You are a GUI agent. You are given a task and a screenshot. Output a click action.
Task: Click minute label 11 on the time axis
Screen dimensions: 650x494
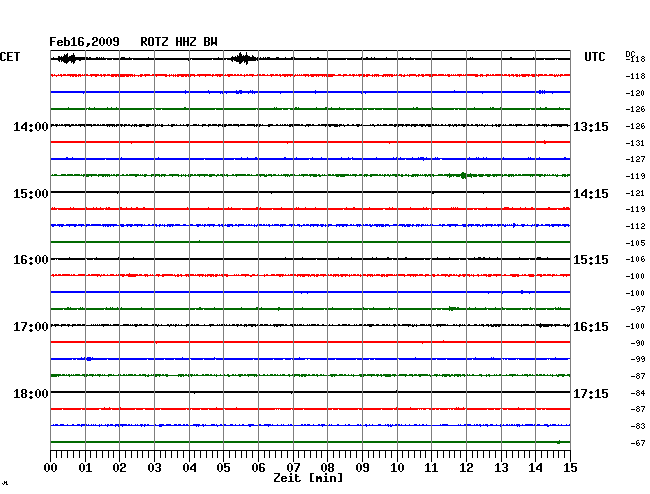431,467
